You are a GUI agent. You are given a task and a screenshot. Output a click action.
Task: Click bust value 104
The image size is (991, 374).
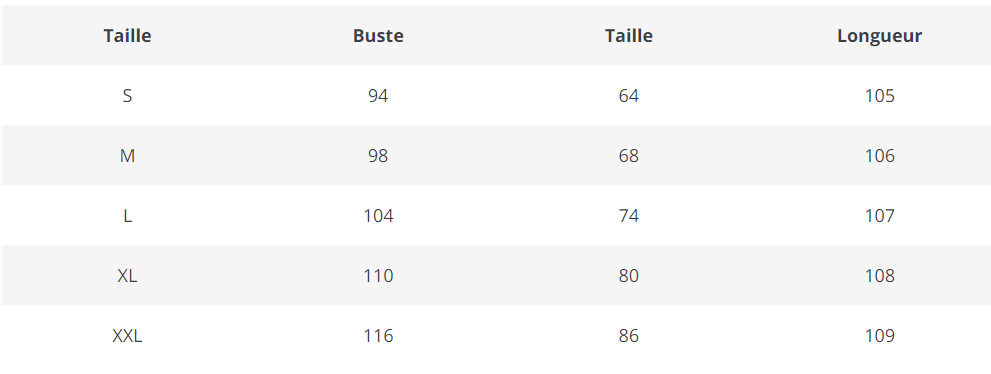[378, 216]
